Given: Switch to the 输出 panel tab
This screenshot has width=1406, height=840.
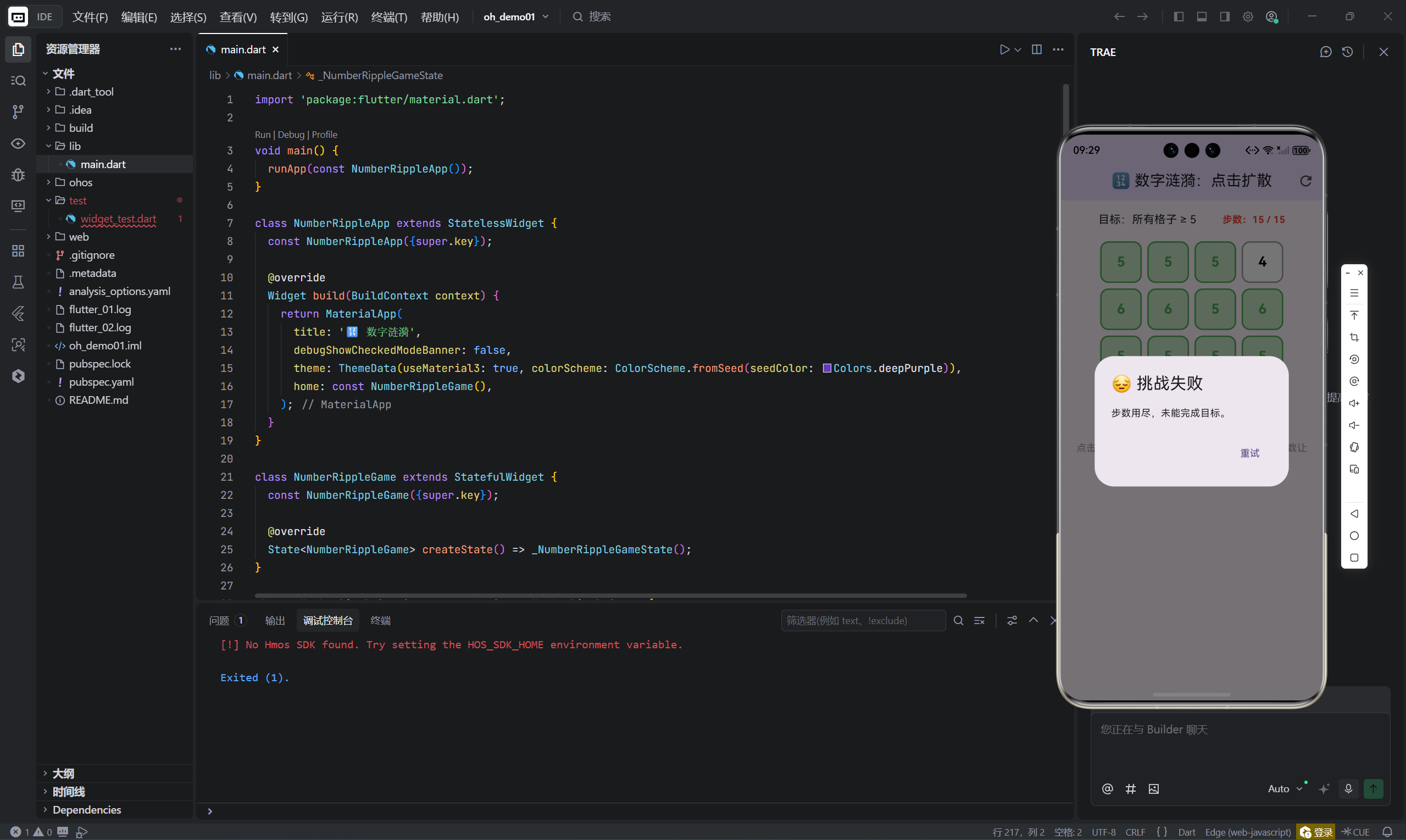Looking at the screenshot, I should coord(275,620).
